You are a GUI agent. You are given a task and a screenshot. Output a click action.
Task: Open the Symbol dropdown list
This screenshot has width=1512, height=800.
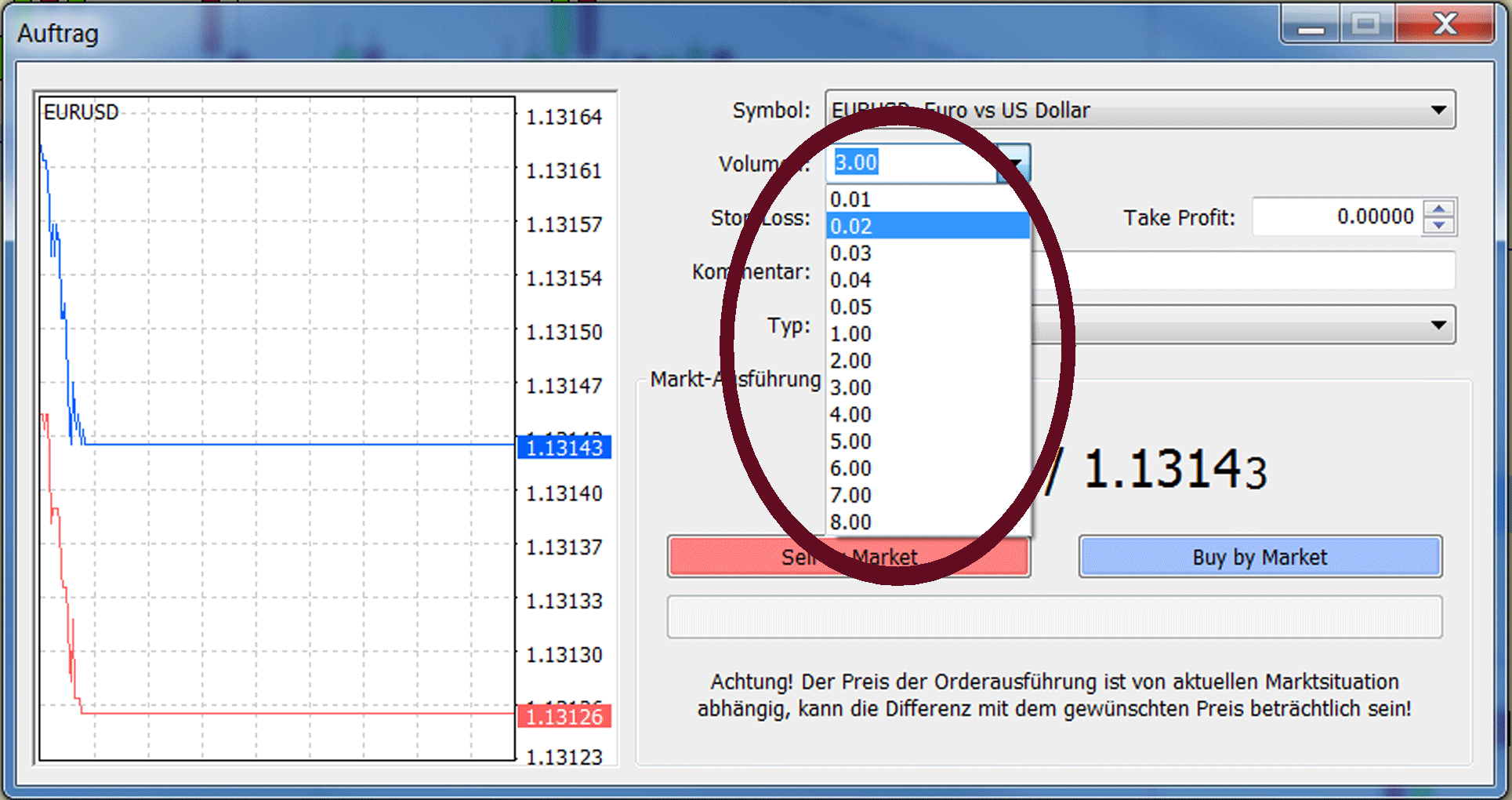tap(1438, 110)
